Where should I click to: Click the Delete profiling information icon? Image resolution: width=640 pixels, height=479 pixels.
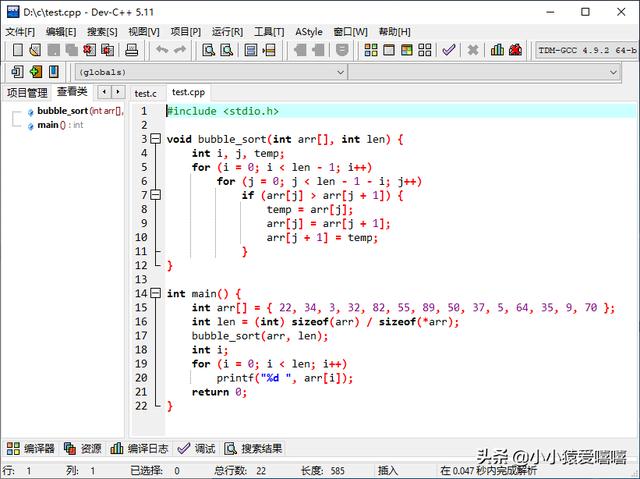pos(515,50)
